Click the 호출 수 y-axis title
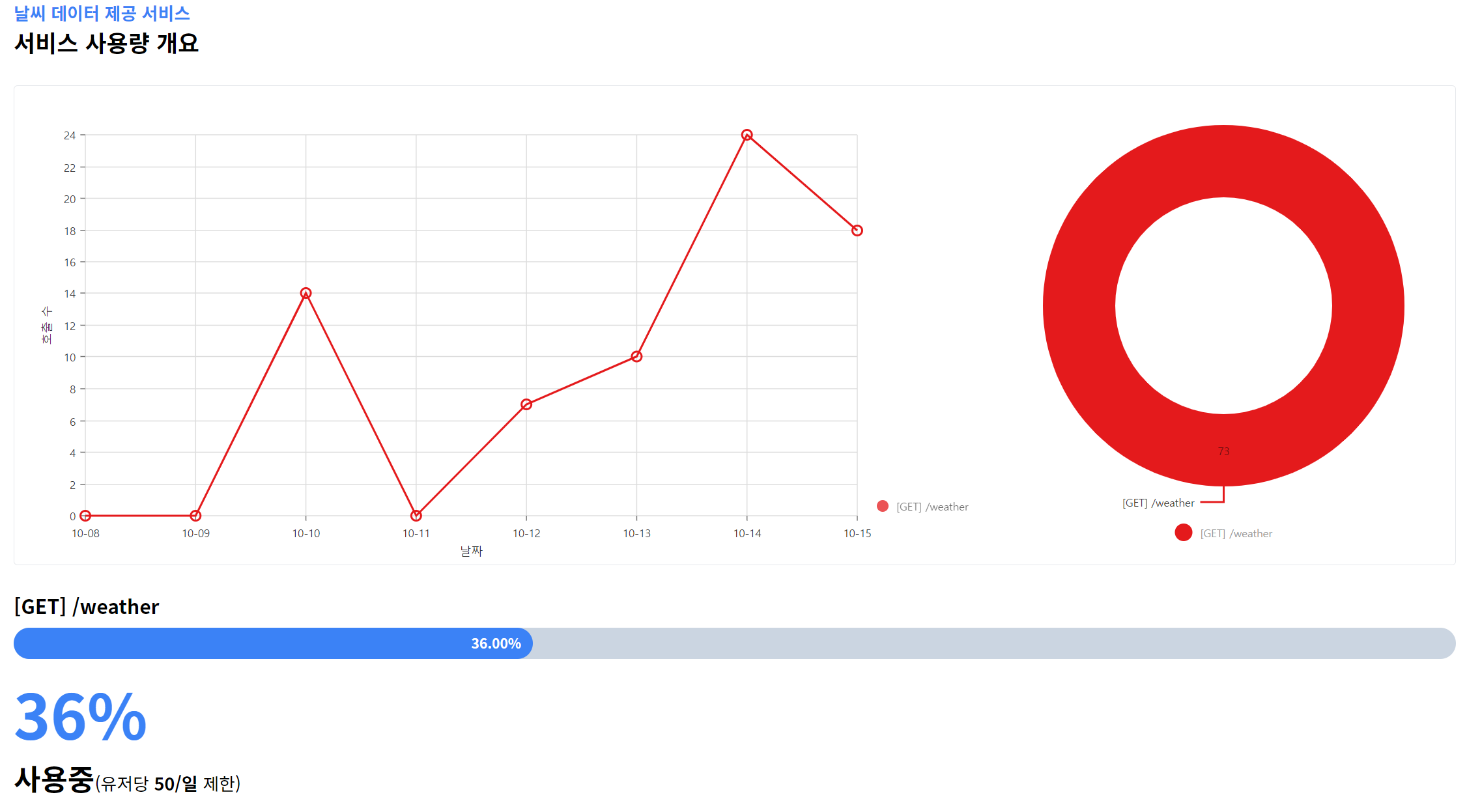Screen dimensions: 1467x812 click(x=46, y=325)
